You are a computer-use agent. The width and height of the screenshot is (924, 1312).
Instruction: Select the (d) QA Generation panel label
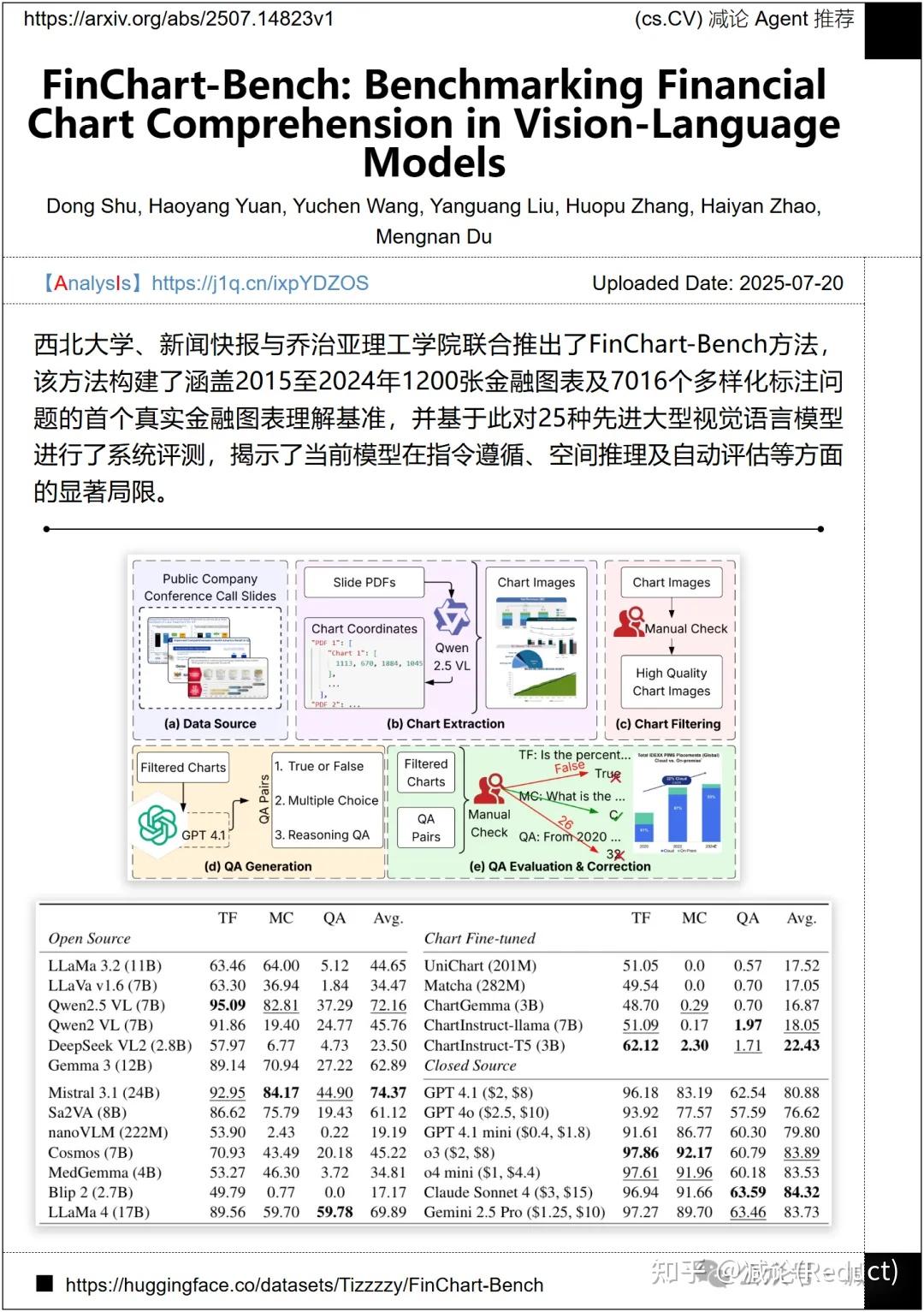(x=258, y=866)
